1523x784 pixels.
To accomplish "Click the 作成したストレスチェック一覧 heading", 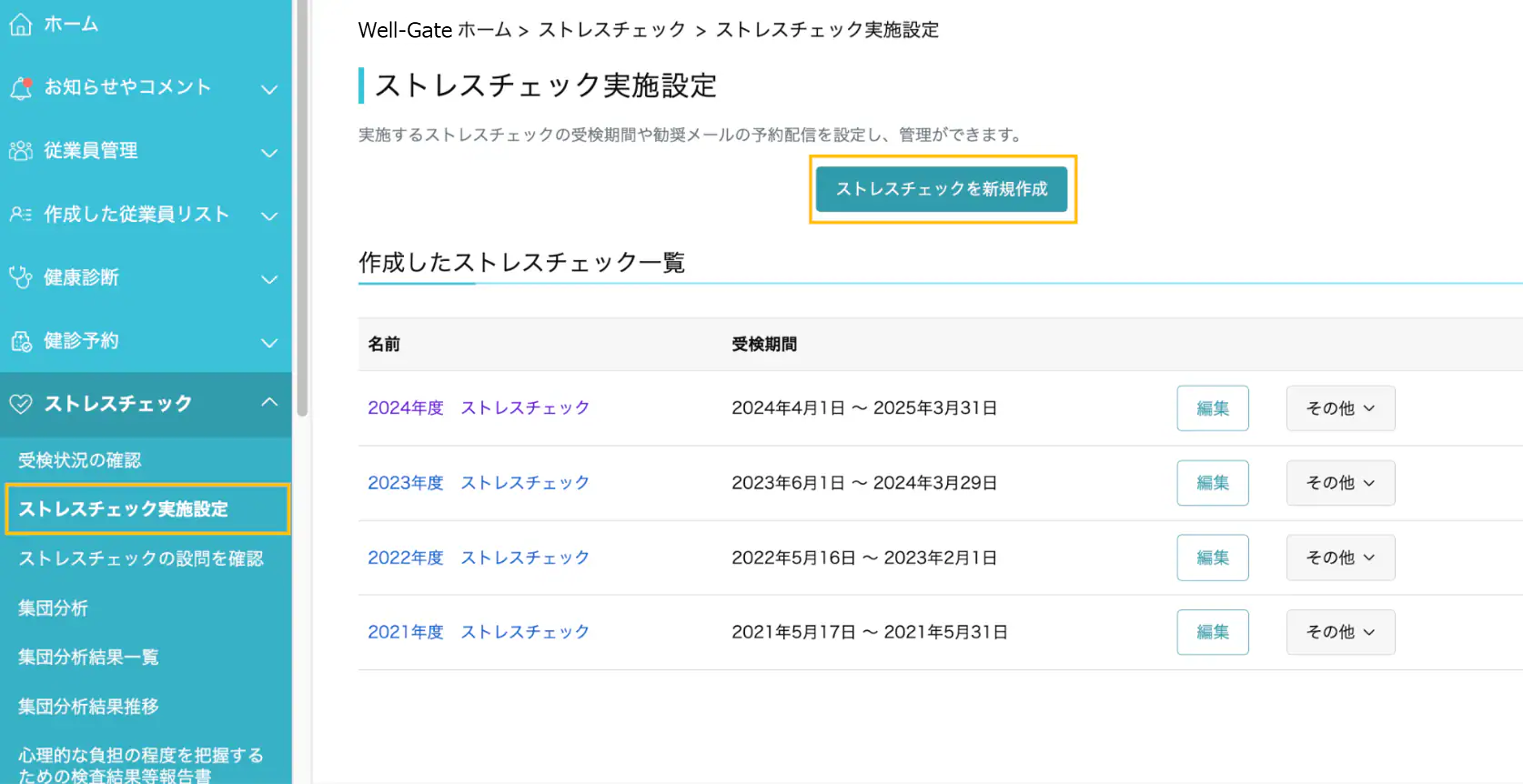I will tap(522, 262).
